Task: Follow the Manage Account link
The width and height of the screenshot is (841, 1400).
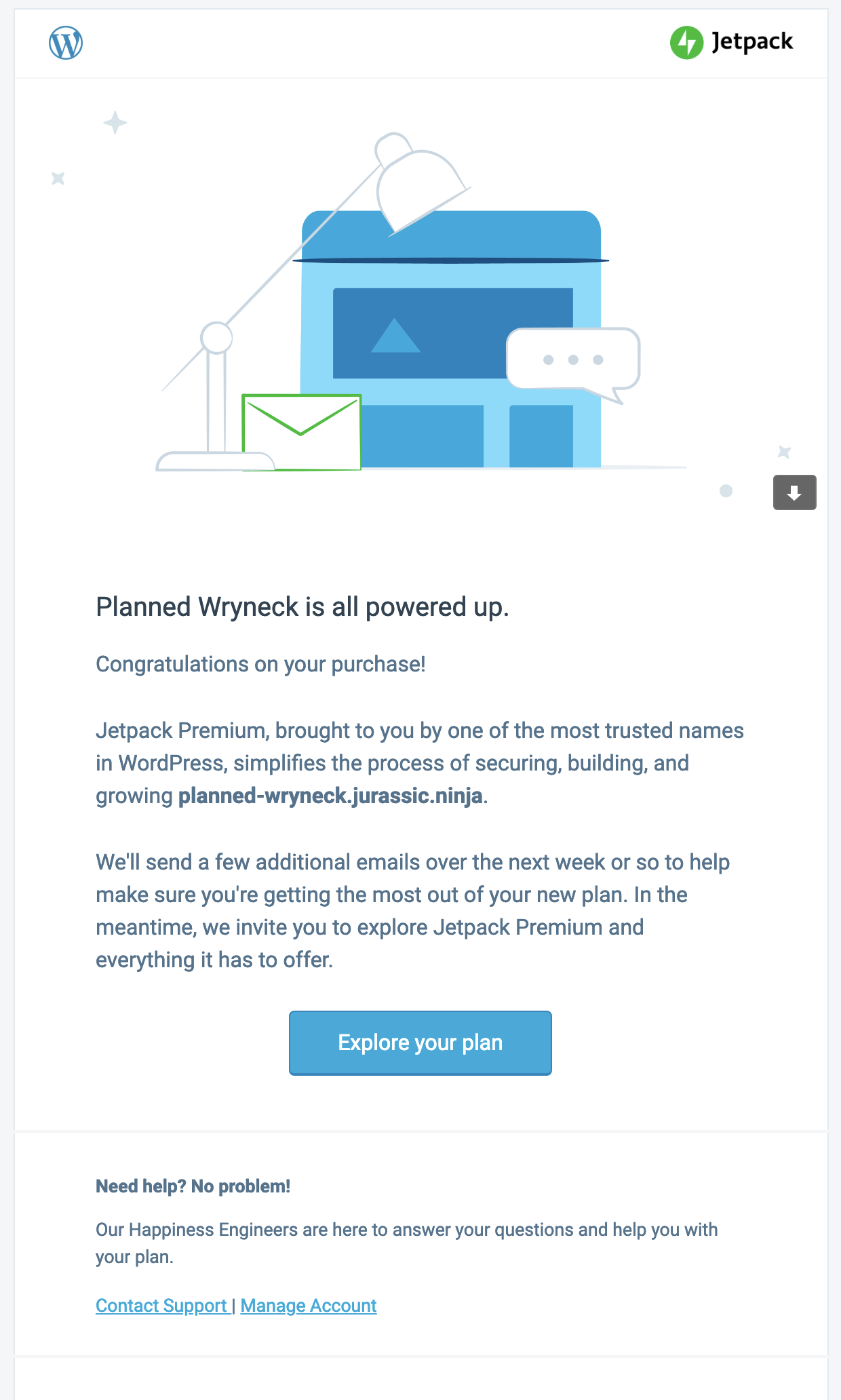Action: pyautogui.click(x=309, y=1305)
